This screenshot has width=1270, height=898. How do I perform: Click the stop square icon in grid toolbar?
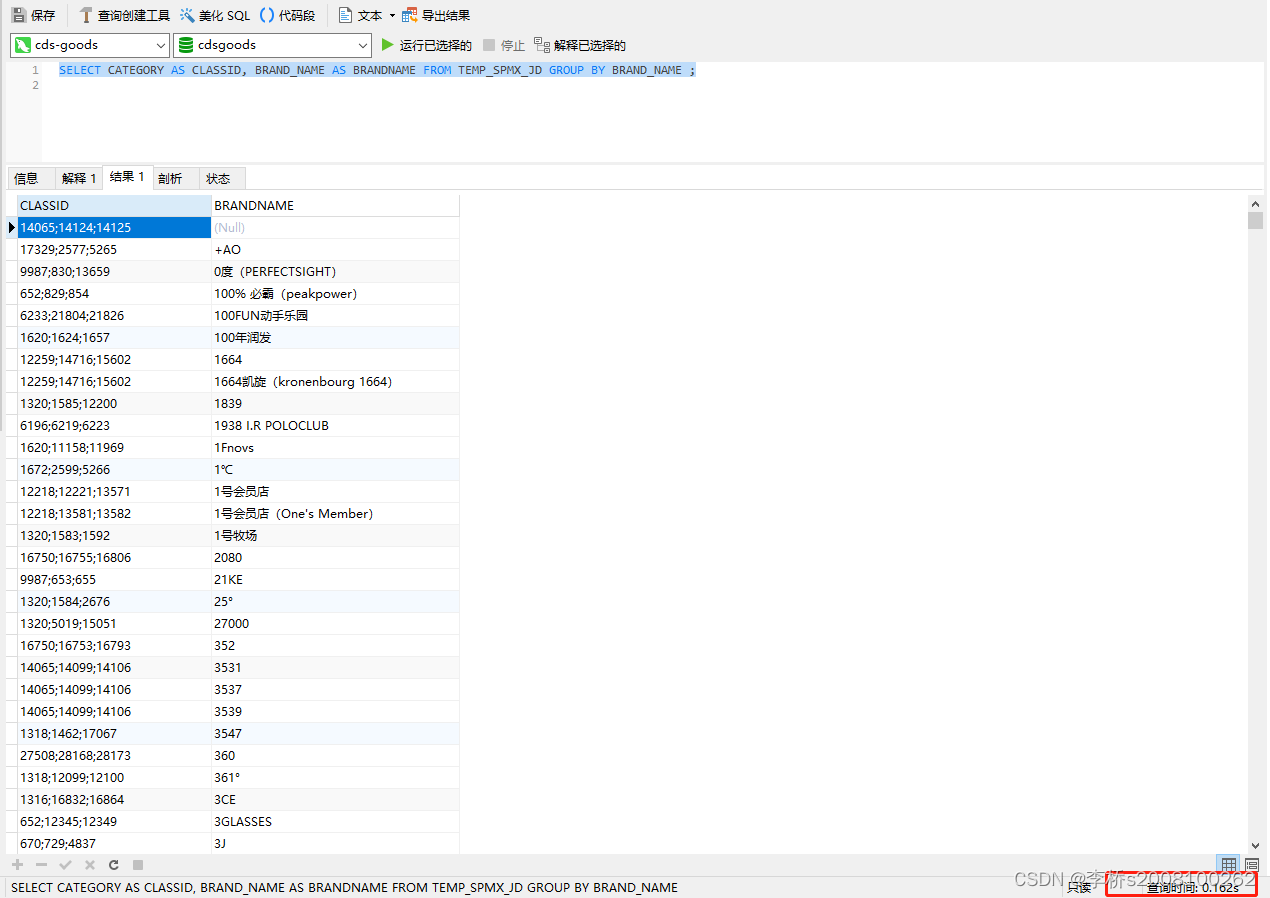[x=138, y=864]
